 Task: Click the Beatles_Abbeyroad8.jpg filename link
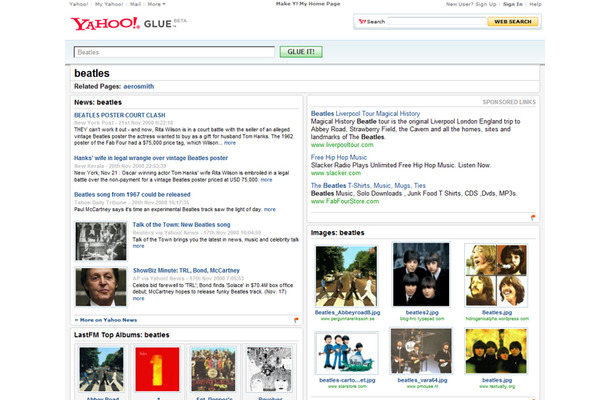347,312
